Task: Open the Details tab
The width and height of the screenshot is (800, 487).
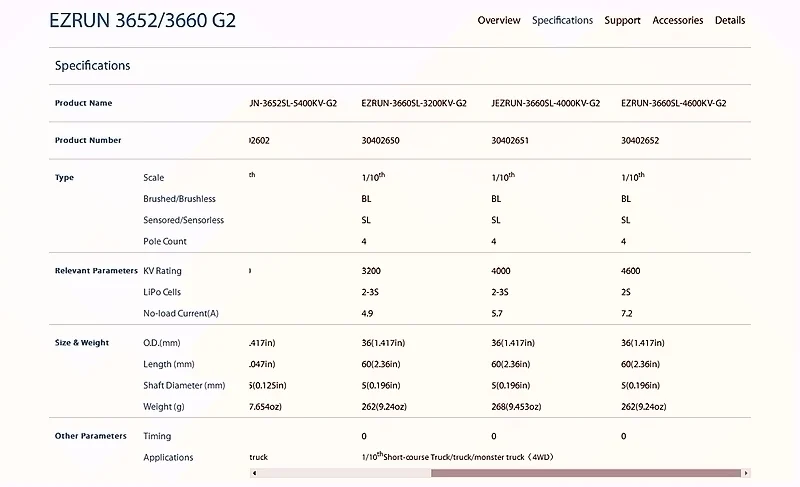Action: (730, 20)
